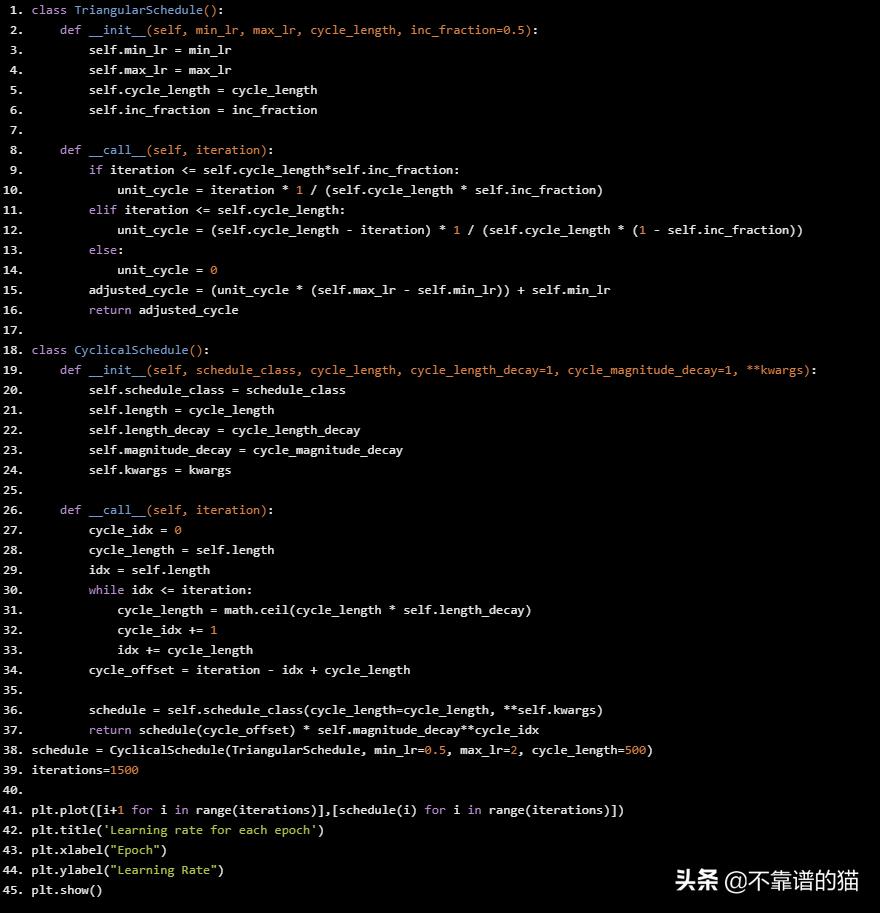Click the 'self.kwargs = kwargs' line
The width and height of the screenshot is (880, 913).
(159, 470)
